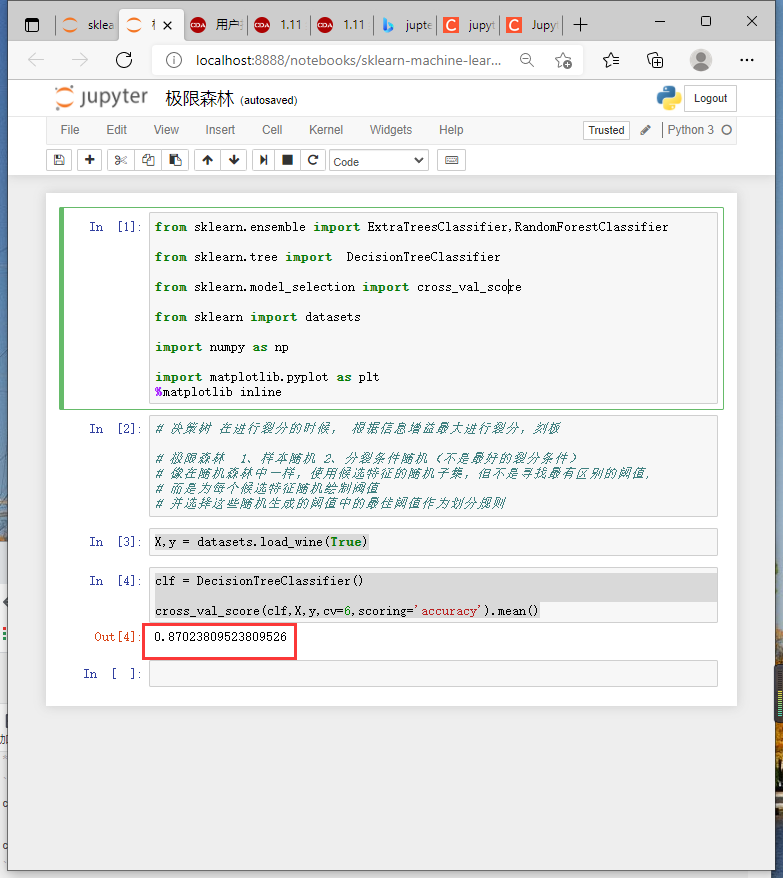Go forward in the browser
This screenshot has height=878, width=783.
coord(80,60)
